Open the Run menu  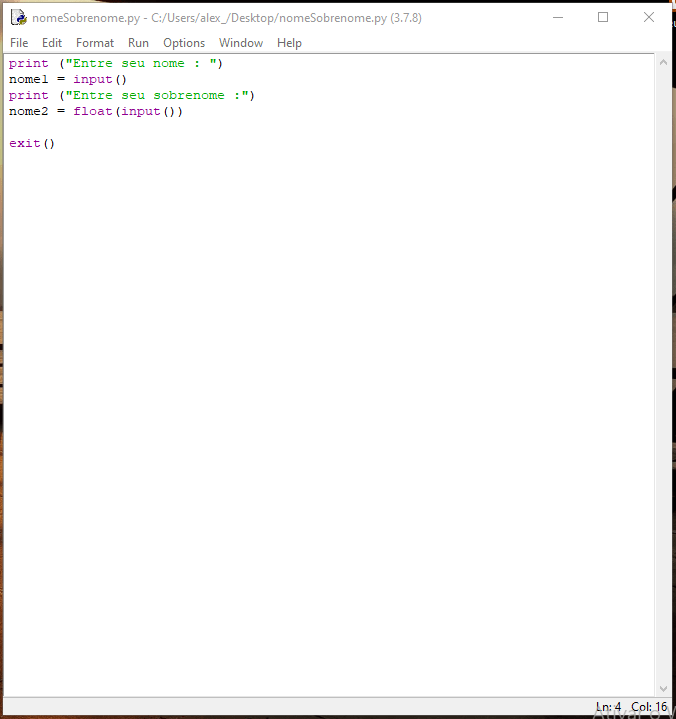[x=138, y=43]
